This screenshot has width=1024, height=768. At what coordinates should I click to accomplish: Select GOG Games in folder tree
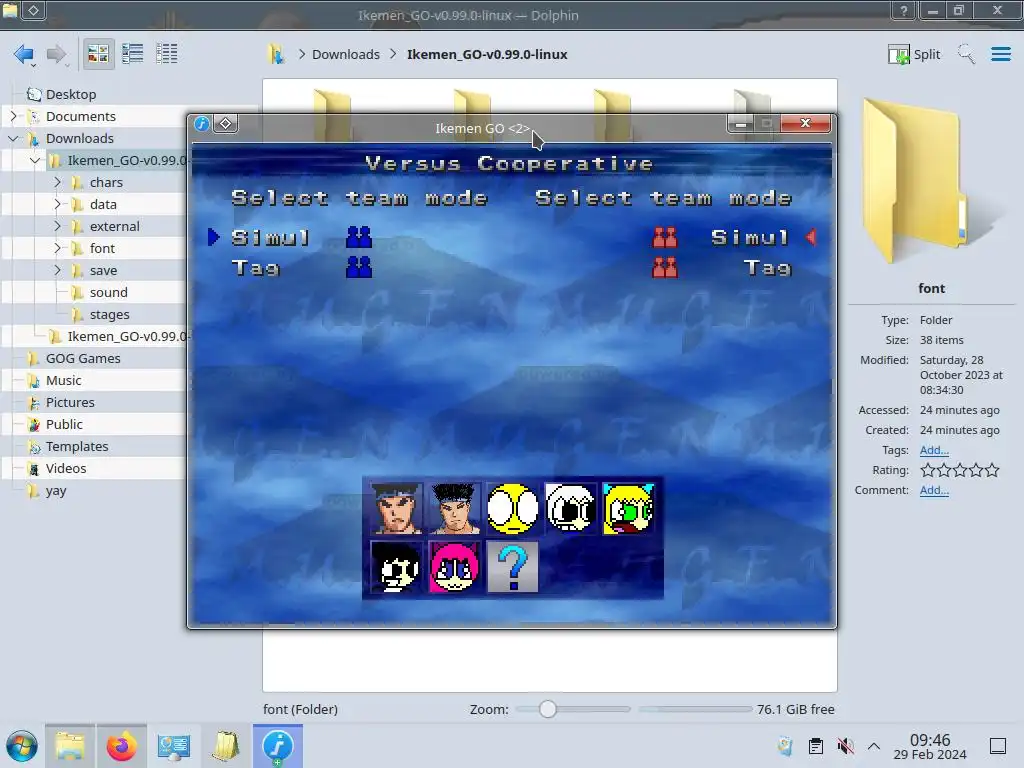point(83,359)
